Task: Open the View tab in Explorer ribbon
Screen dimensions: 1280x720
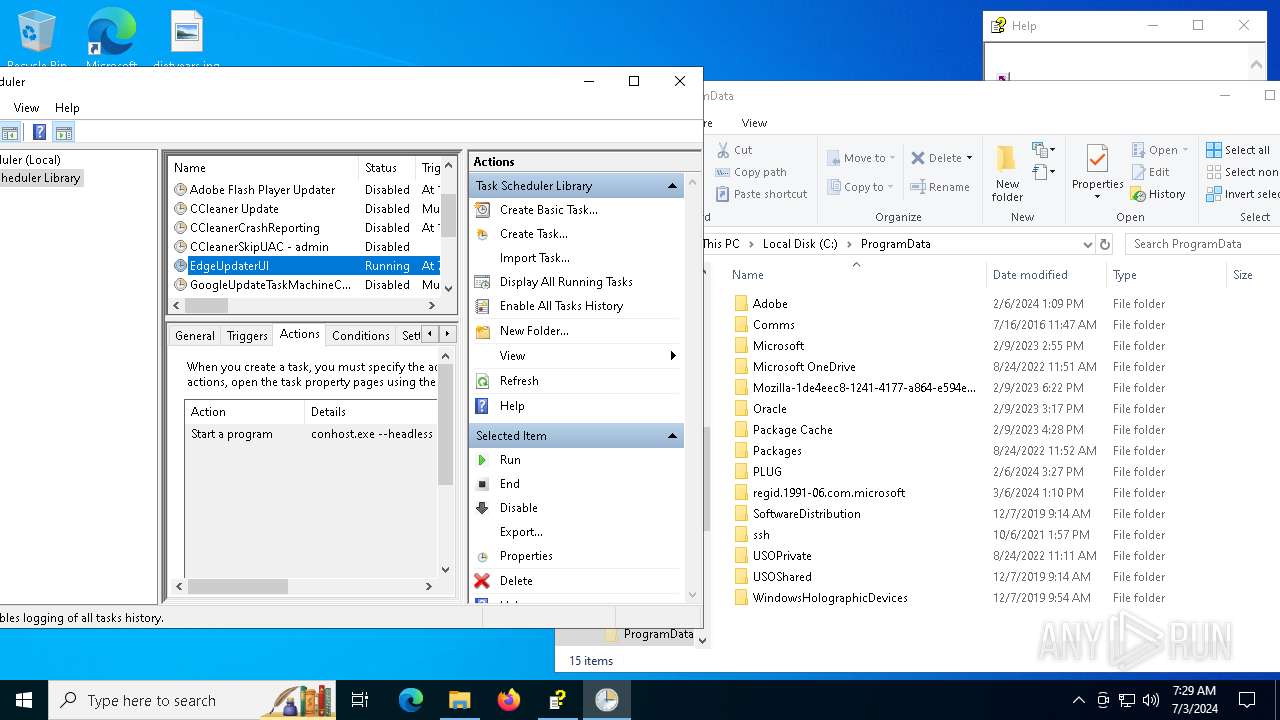Action: (x=754, y=123)
